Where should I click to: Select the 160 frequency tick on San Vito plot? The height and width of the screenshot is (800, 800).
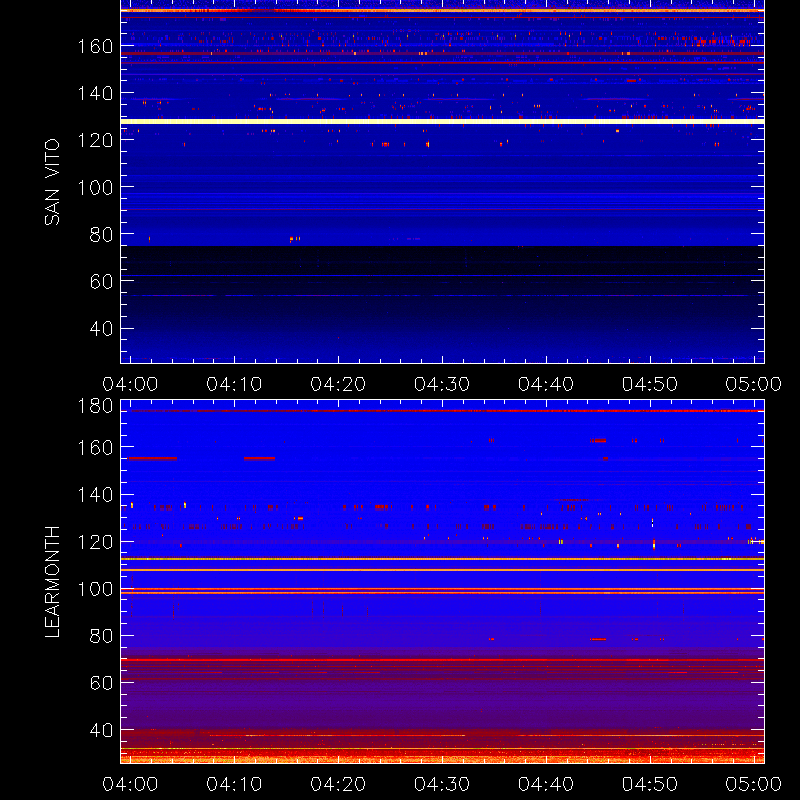point(95,47)
